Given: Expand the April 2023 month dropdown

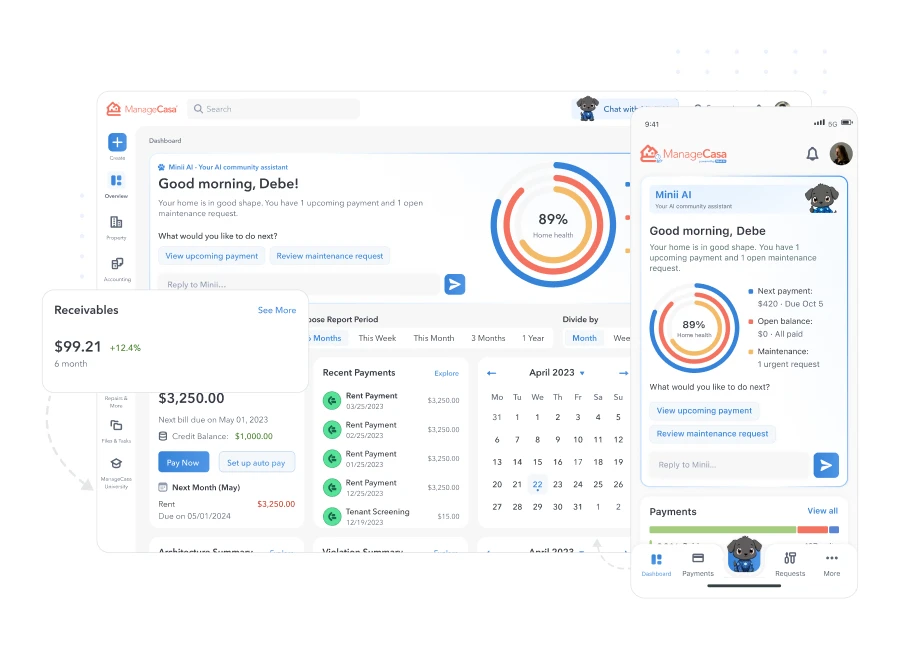Looking at the screenshot, I should 582,373.
